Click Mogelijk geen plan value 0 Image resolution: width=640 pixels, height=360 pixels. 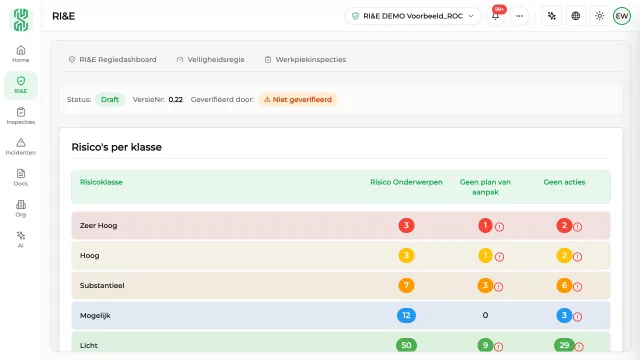[x=485, y=315]
